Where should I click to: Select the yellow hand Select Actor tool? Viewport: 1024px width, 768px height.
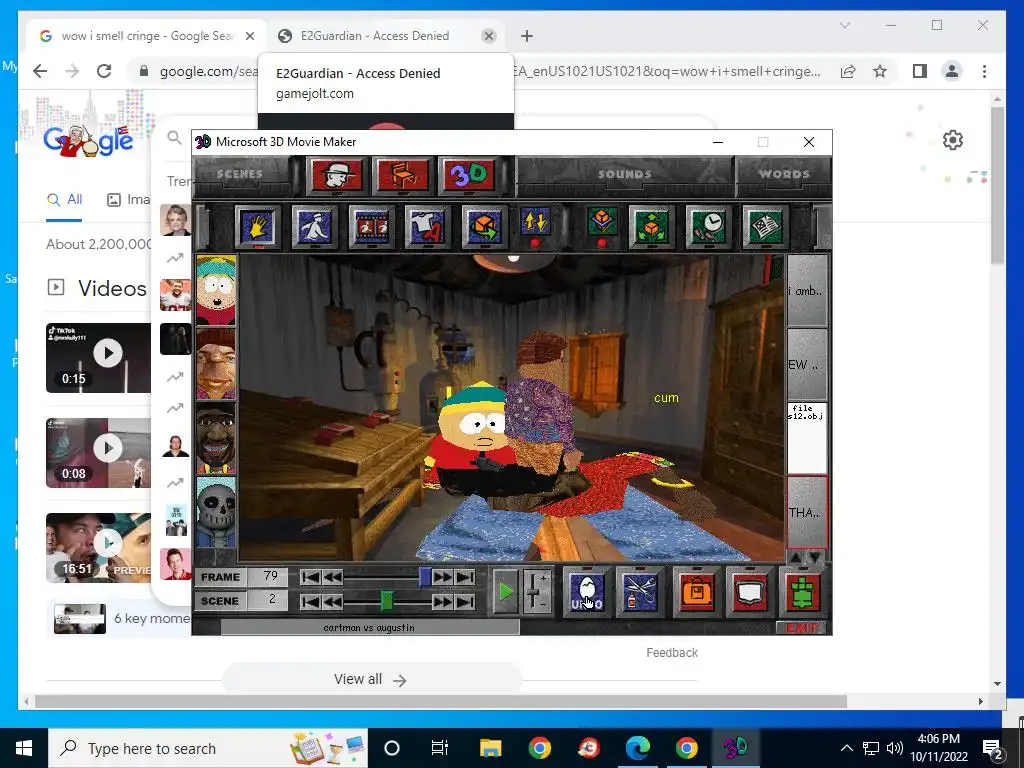click(x=257, y=227)
